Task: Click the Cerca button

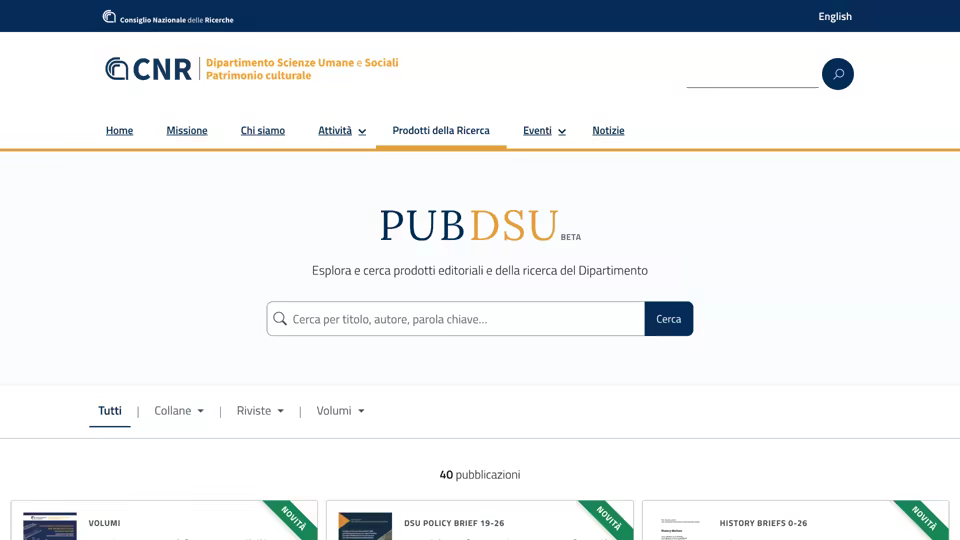Action: (669, 319)
